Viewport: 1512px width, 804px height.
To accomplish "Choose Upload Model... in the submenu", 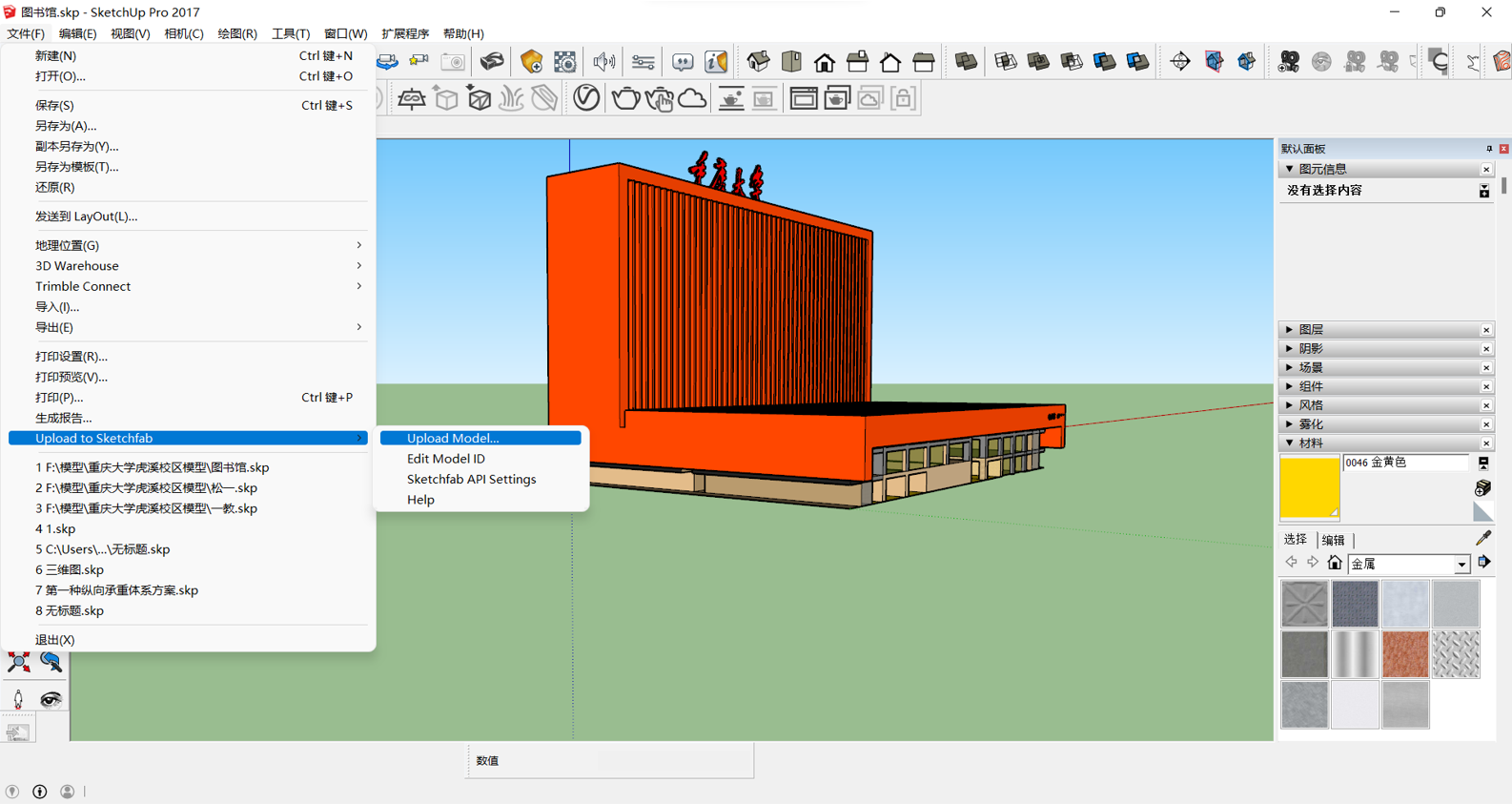I will pyautogui.click(x=453, y=438).
